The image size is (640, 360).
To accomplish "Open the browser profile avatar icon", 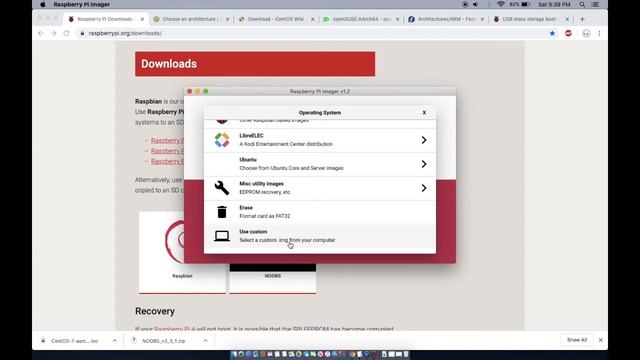I will pos(586,33).
